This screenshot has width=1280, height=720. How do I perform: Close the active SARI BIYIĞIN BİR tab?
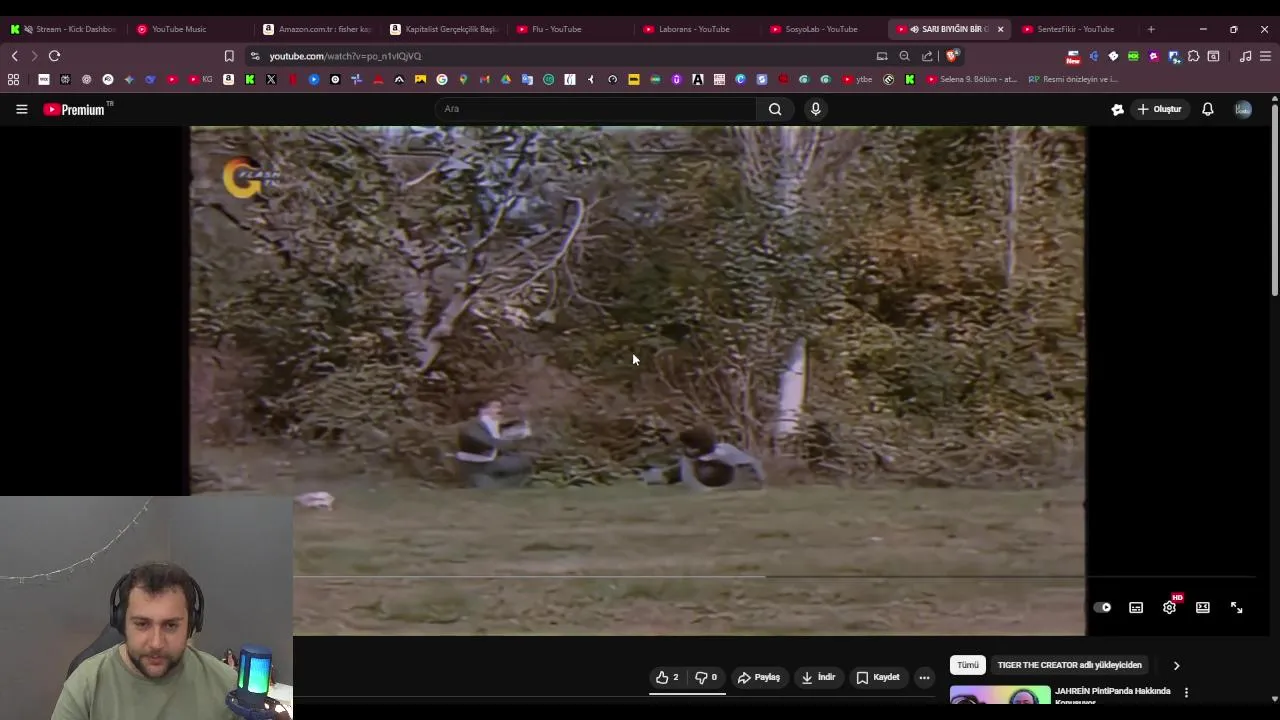click(1000, 29)
